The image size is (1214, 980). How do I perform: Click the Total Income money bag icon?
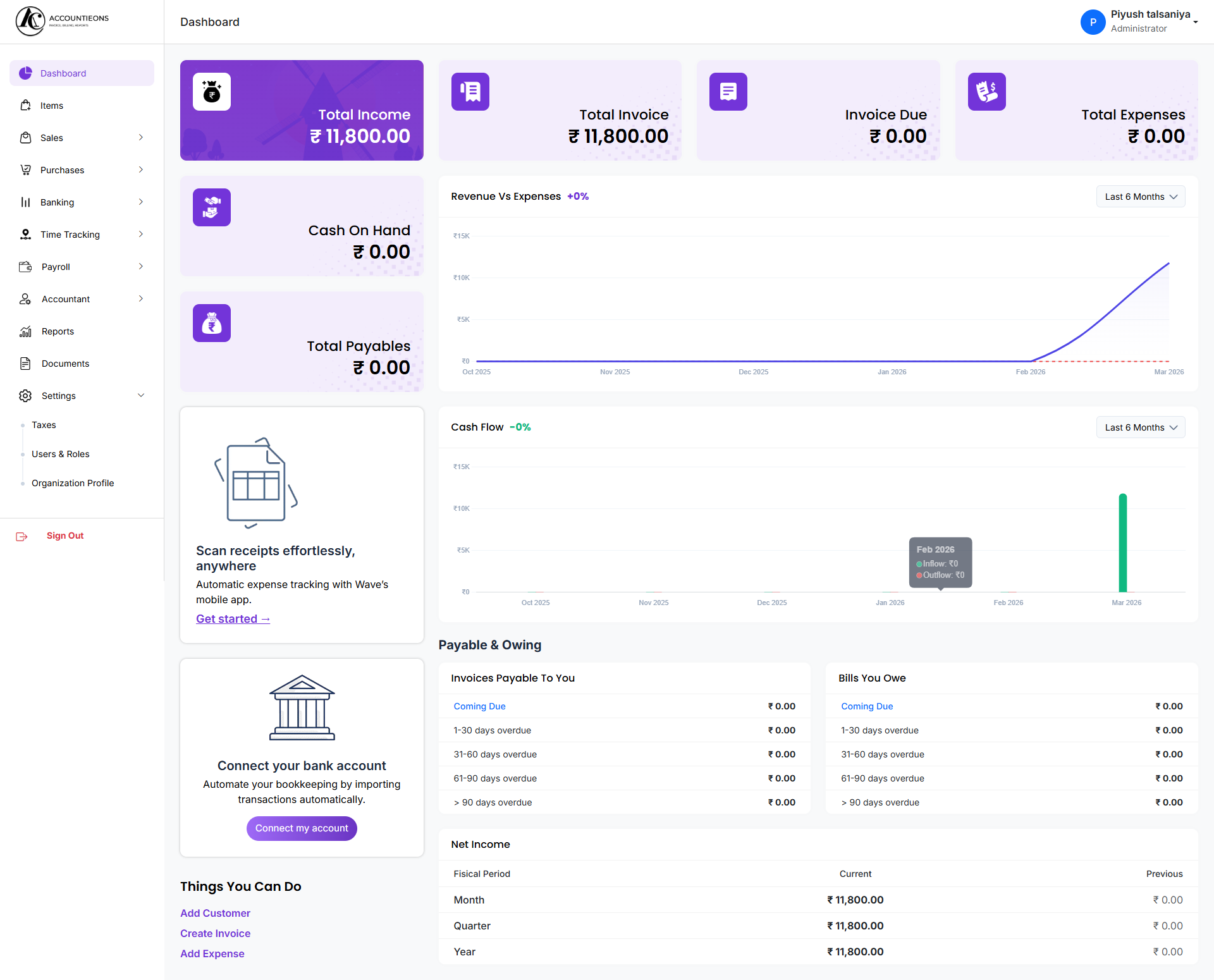(211, 92)
